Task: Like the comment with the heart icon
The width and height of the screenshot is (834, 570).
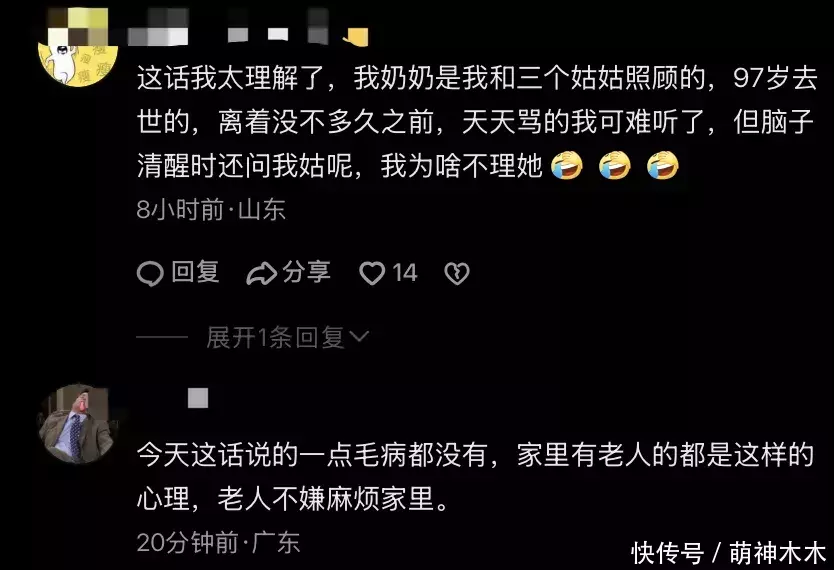Action: point(372,274)
